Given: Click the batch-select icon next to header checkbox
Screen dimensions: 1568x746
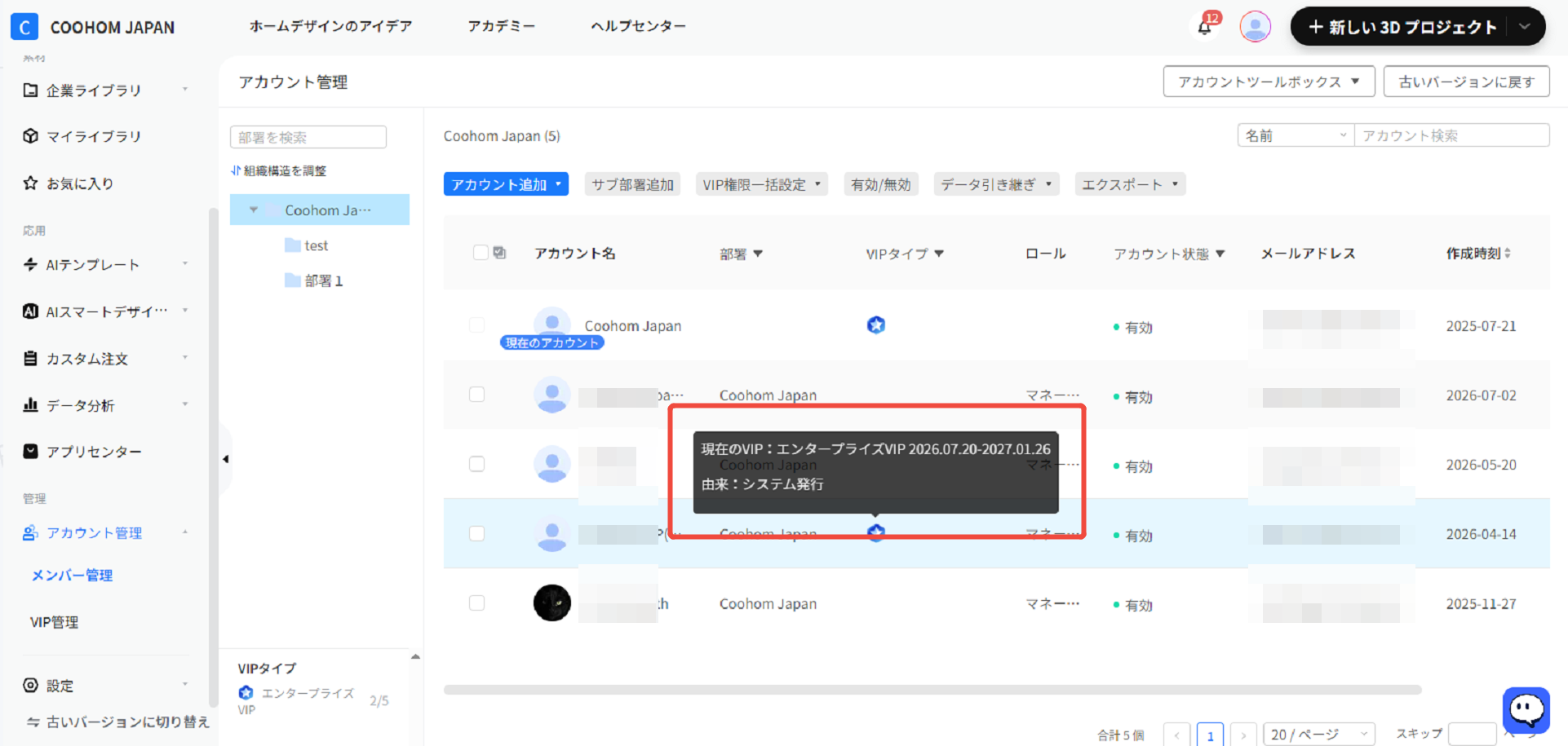Looking at the screenshot, I should [499, 253].
